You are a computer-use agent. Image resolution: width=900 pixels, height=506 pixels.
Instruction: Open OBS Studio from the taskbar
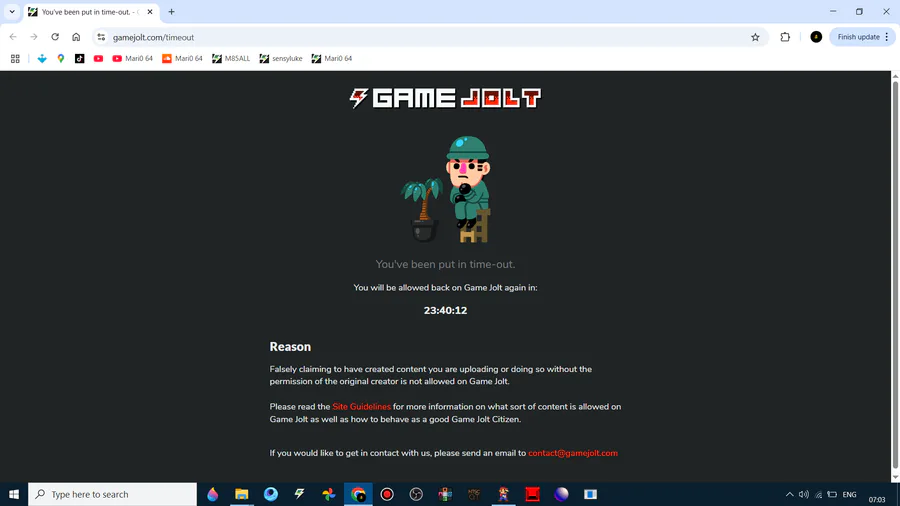tap(416, 494)
